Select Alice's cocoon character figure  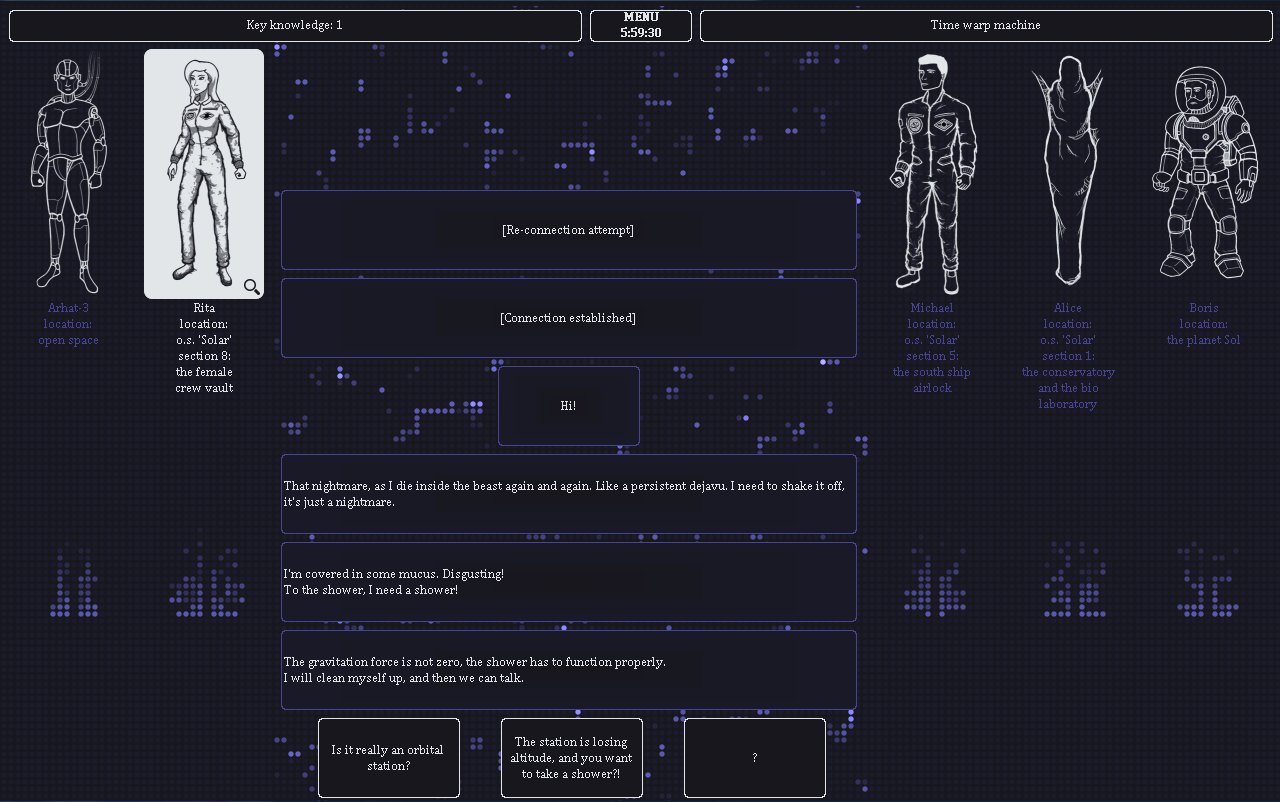pyautogui.click(x=1068, y=172)
